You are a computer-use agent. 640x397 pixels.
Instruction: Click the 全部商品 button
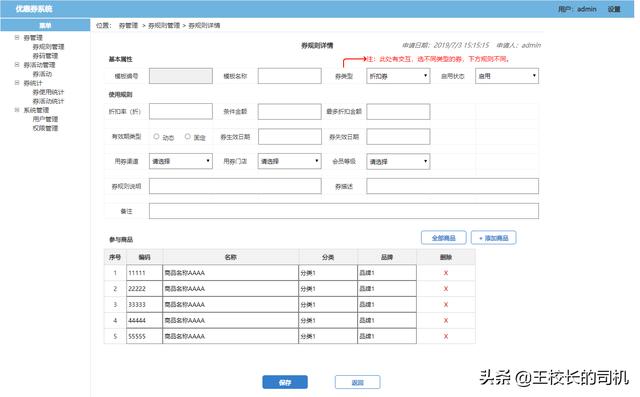(x=443, y=238)
